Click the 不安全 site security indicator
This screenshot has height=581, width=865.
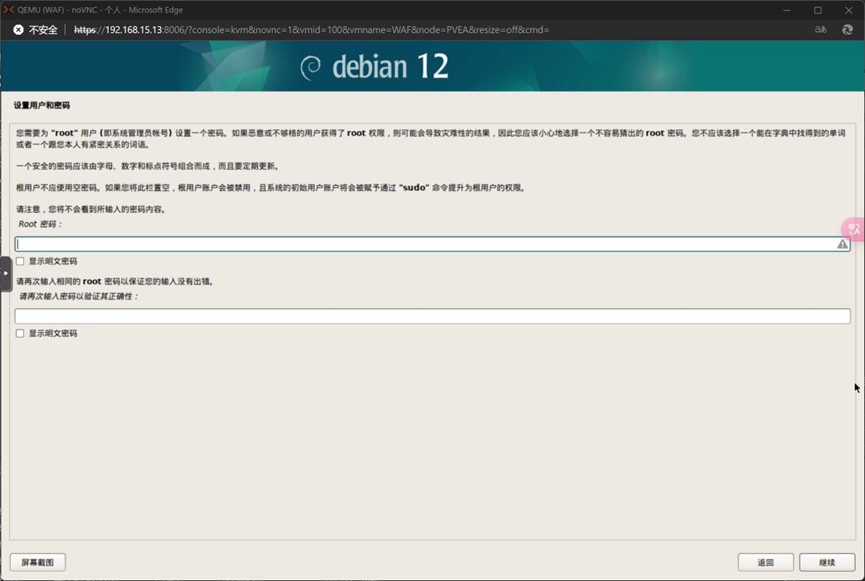pos(35,30)
